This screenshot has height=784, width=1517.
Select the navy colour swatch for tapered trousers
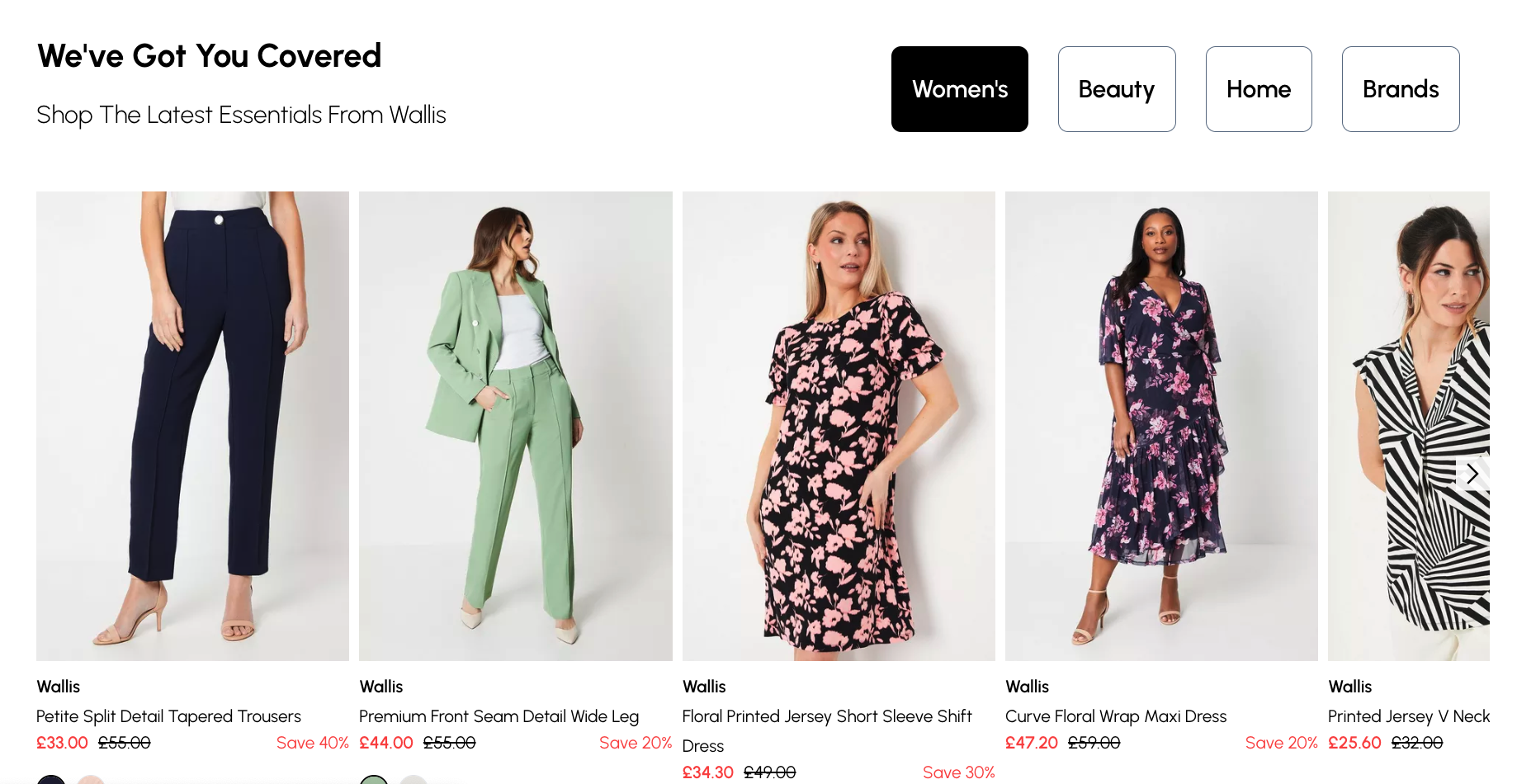[51, 780]
